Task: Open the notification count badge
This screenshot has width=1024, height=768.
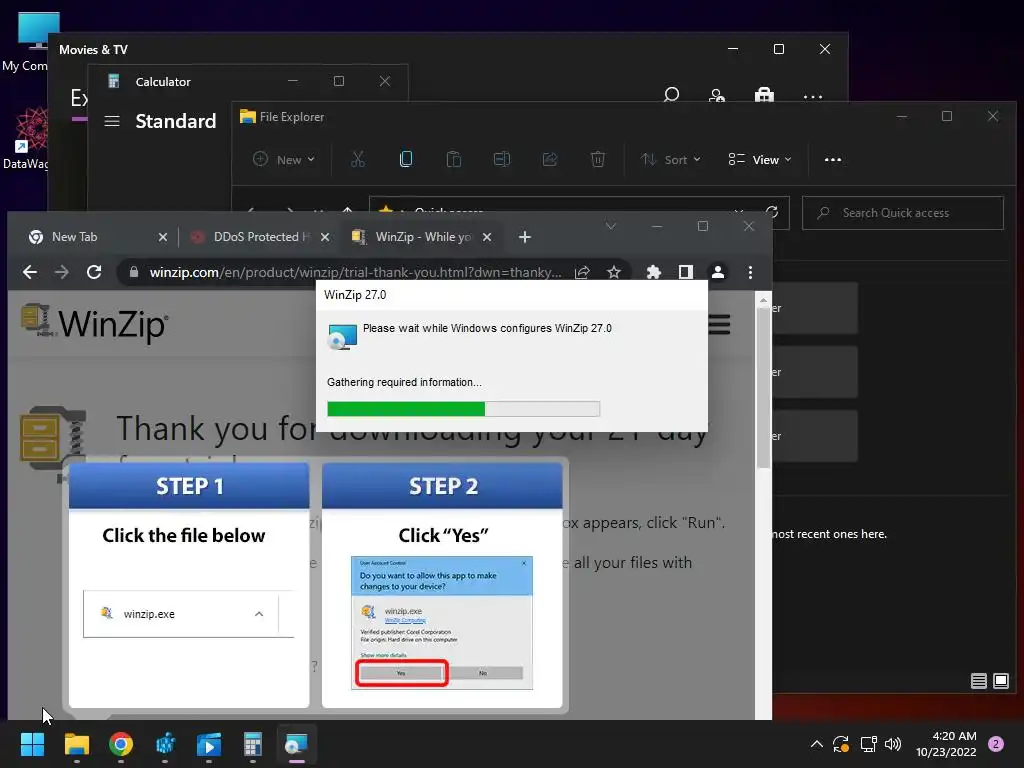Action: pyautogui.click(x=996, y=744)
